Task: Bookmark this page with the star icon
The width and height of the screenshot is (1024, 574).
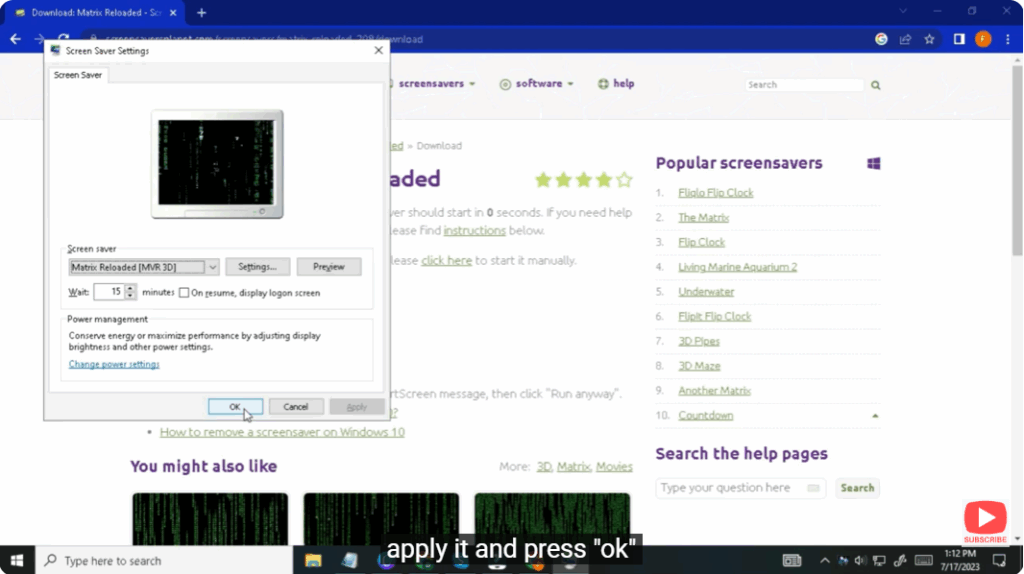Action: 929,39
